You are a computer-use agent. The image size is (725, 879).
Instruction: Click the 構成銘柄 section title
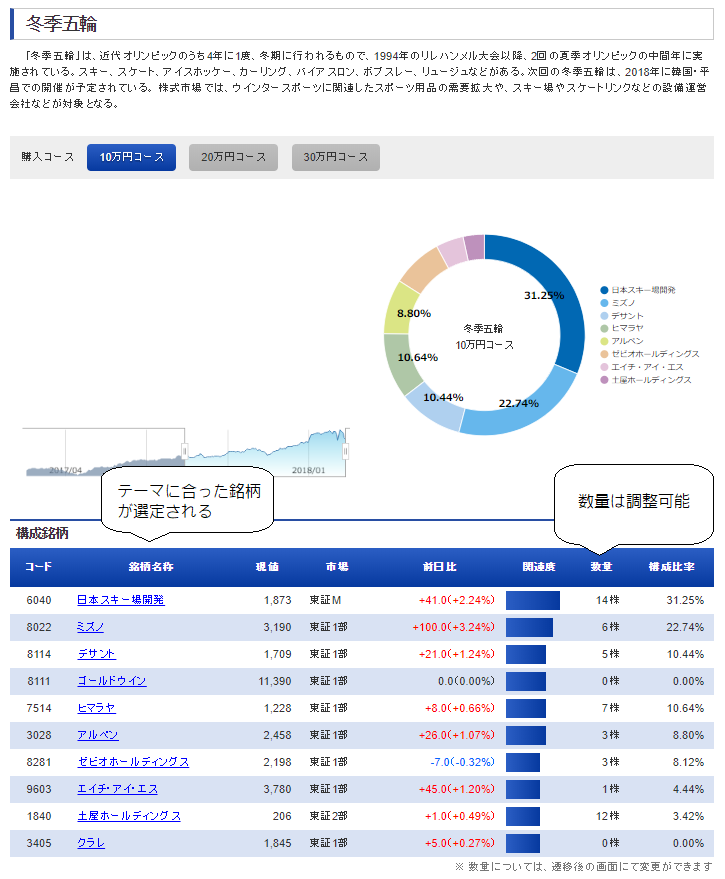click(x=42, y=533)
